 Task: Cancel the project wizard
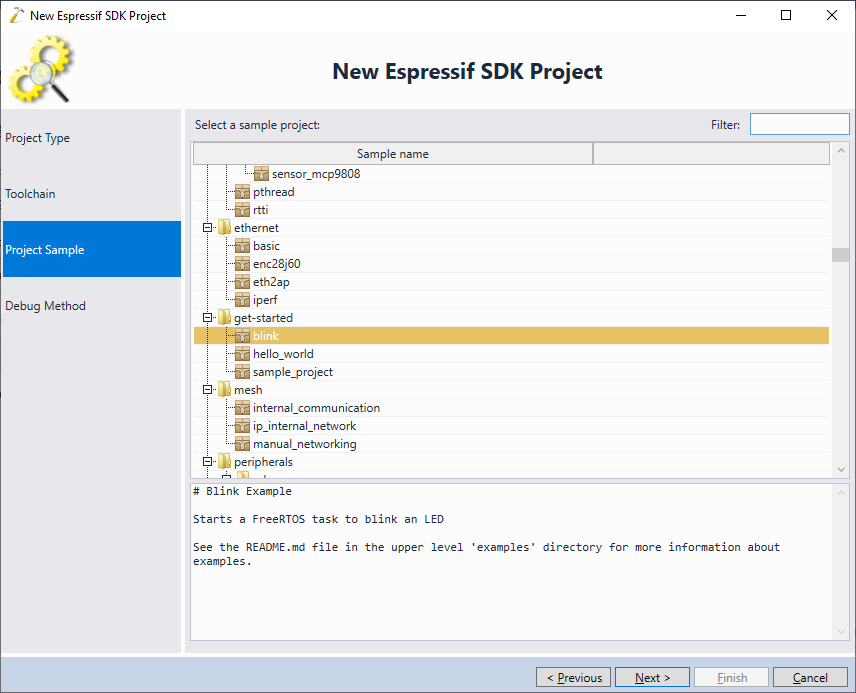(x=810, y=678)
